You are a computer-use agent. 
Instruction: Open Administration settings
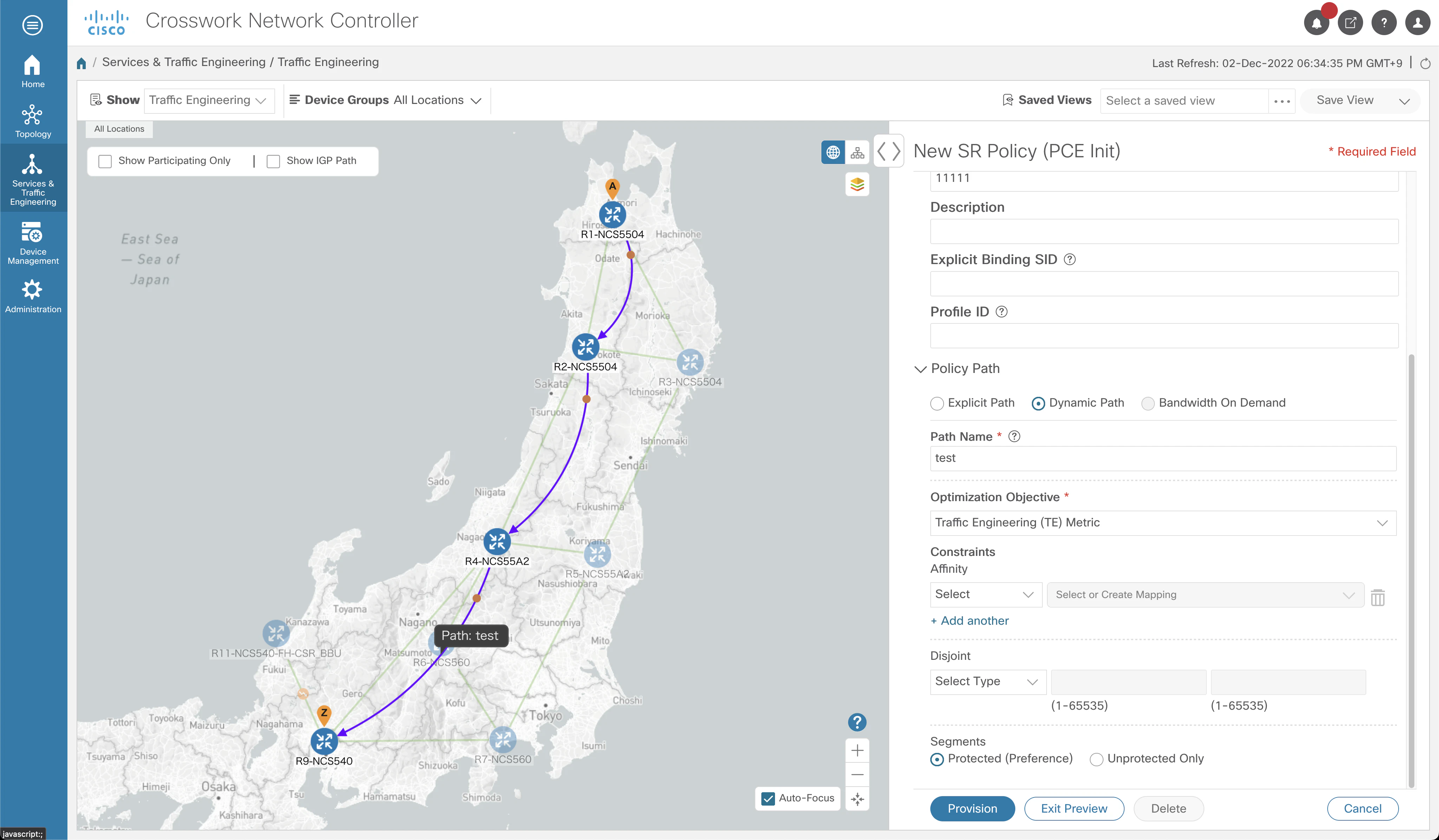[x=33, y=297]
